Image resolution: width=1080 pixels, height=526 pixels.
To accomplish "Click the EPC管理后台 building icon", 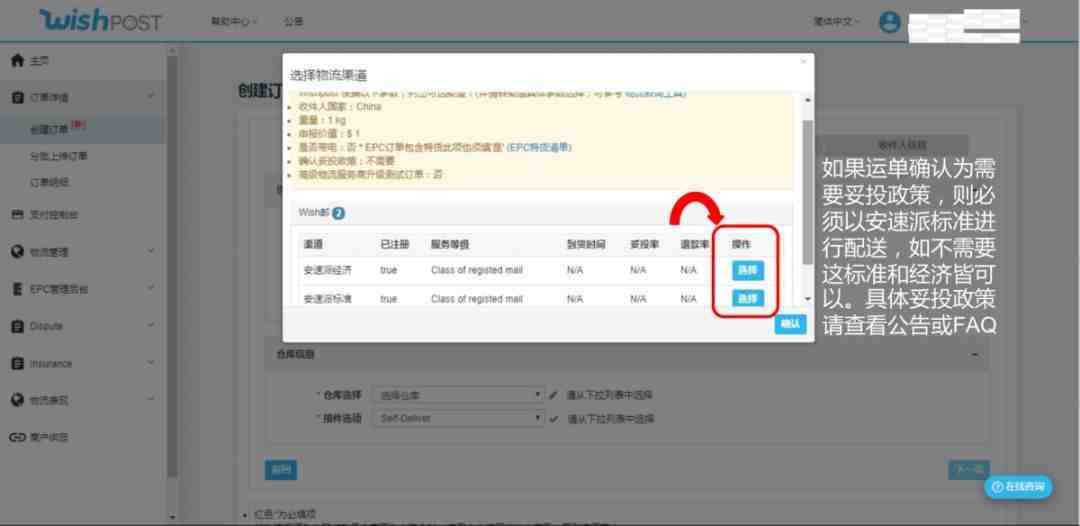I will tap(17, 288).
